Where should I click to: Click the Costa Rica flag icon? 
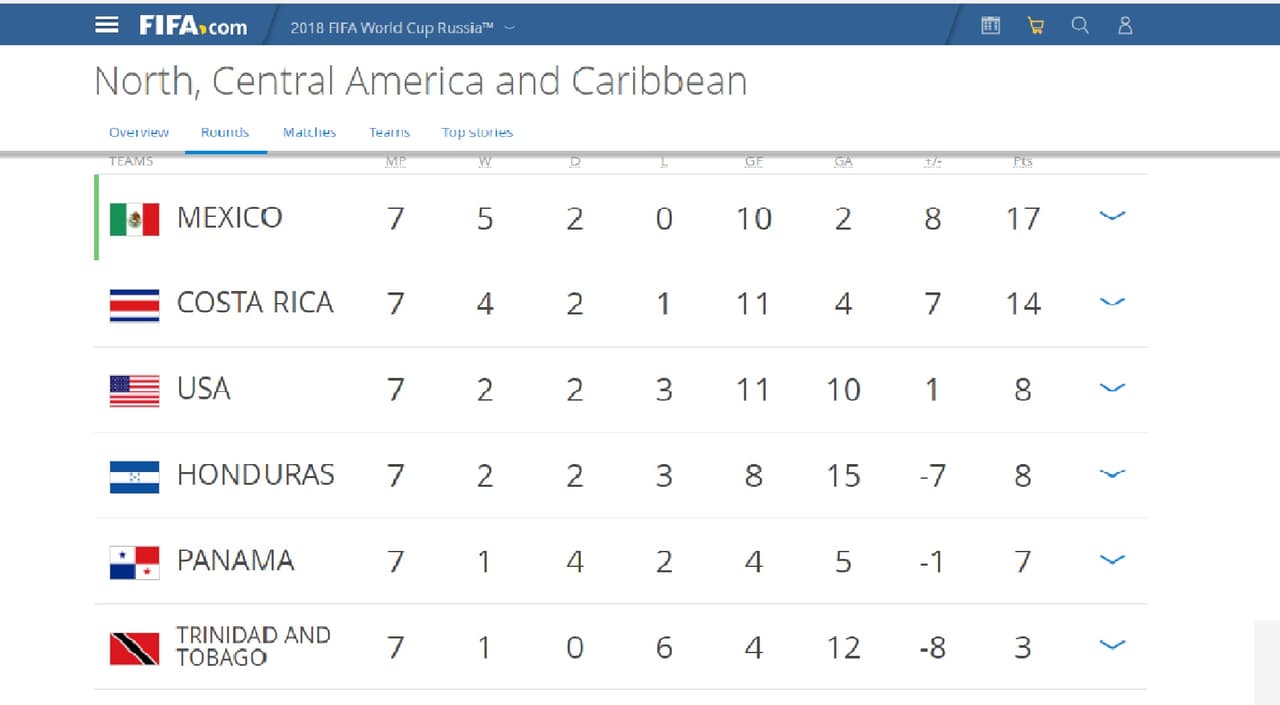(x=134, y=305)
